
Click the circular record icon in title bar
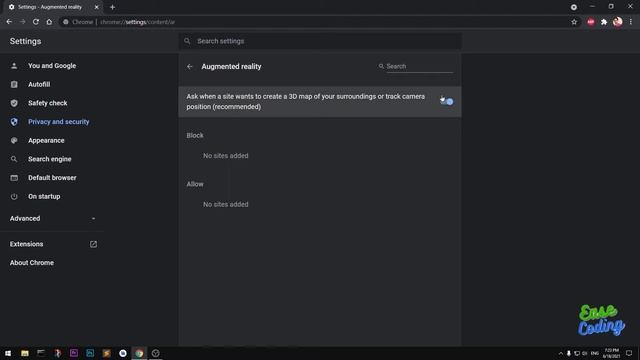click(x=573, y=7)
